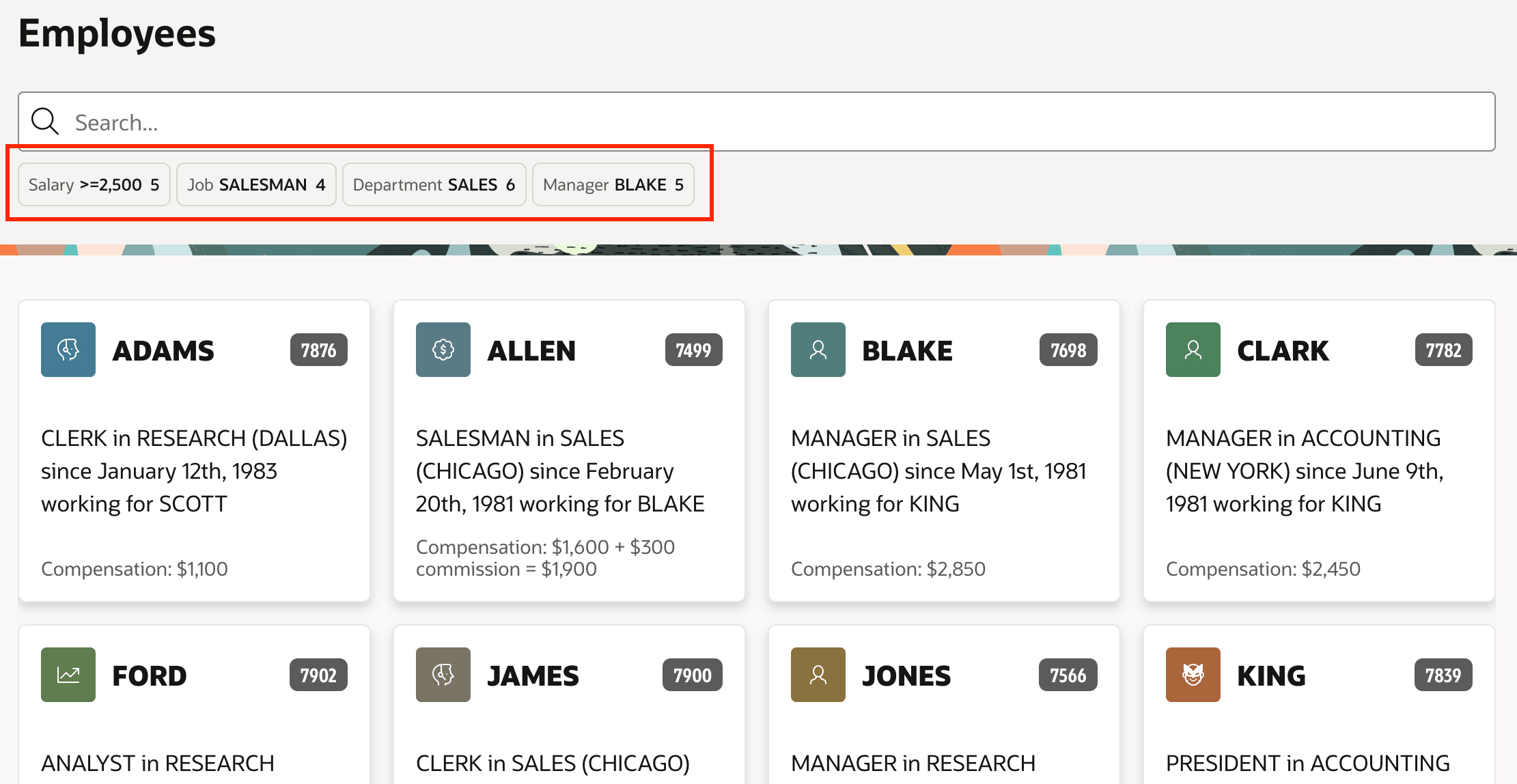
Task: Toggle the Manager BLAKE filter chip
Action: click(x=613, y=184)
